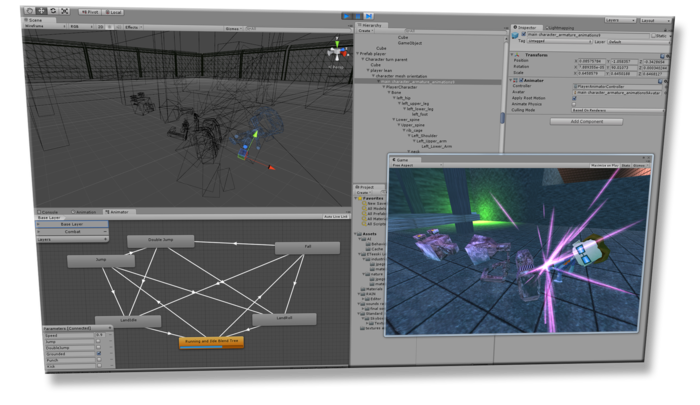
Task: Click the Auto Live Link button
Action: point(336,216)
